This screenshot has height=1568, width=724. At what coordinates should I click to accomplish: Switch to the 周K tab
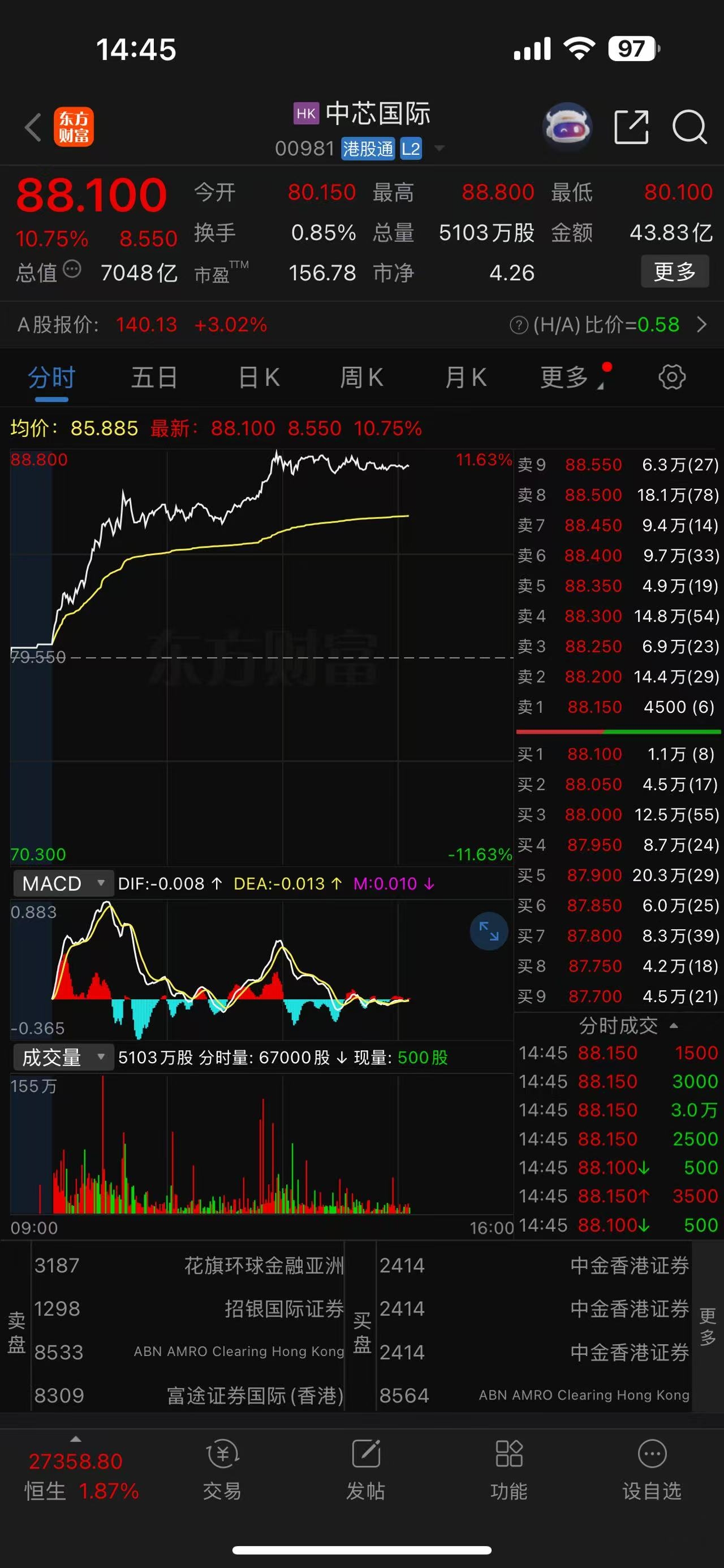click(x=361, y=377)
